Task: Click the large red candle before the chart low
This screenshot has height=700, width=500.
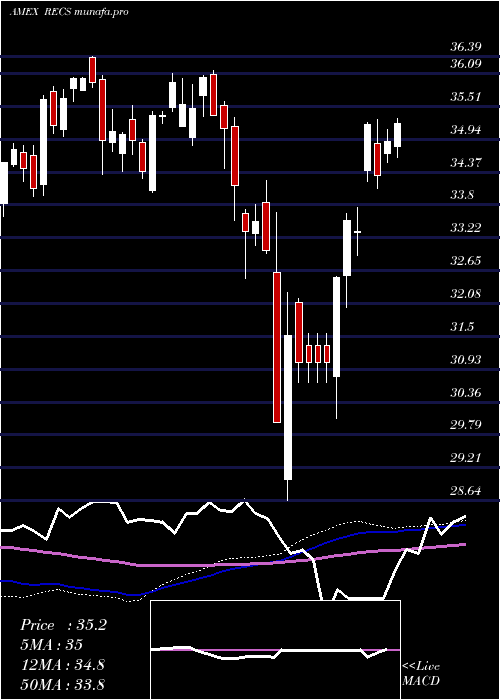Action: point(277,347)
